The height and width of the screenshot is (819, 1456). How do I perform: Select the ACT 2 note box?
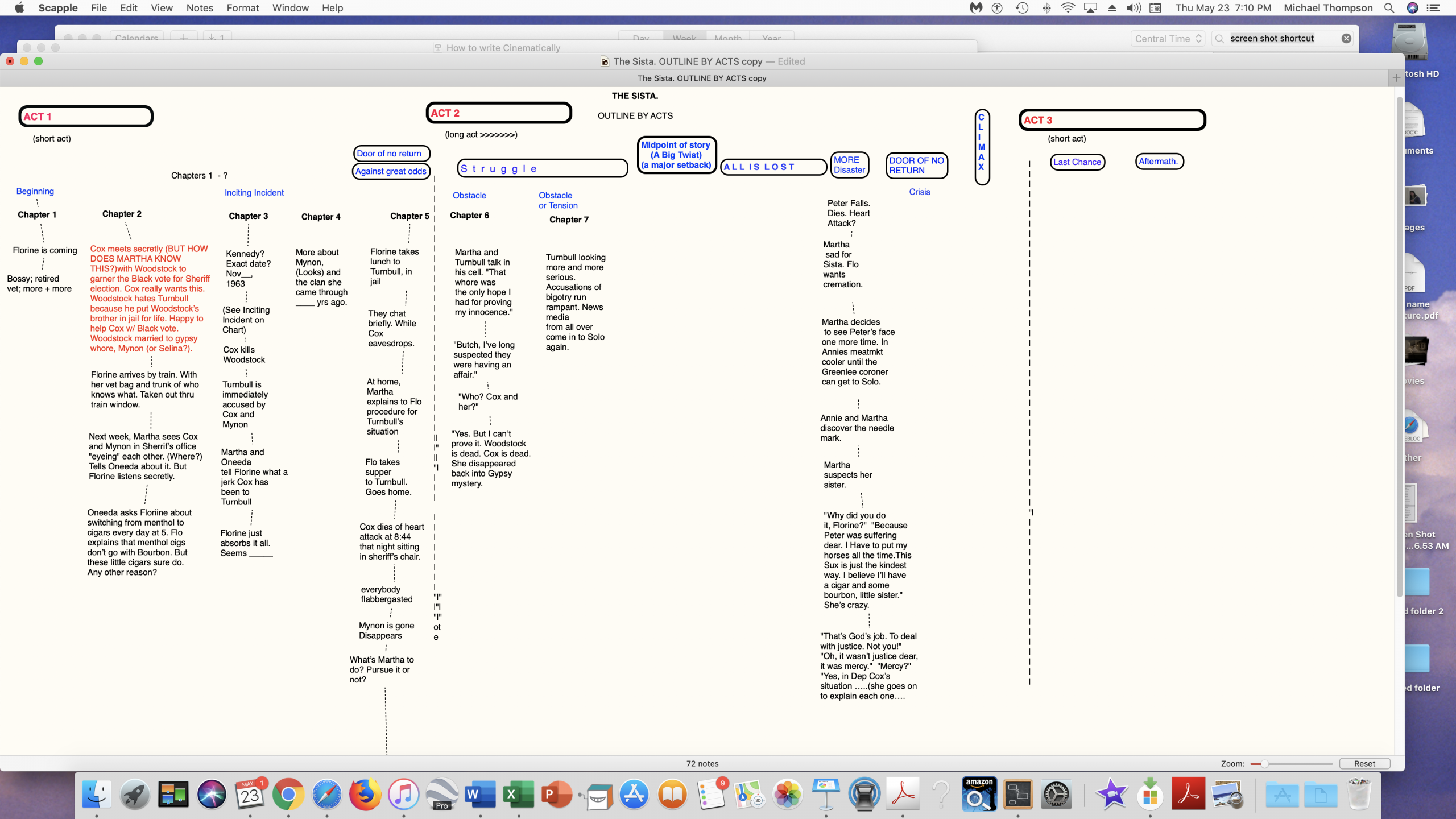pos(498,113)
